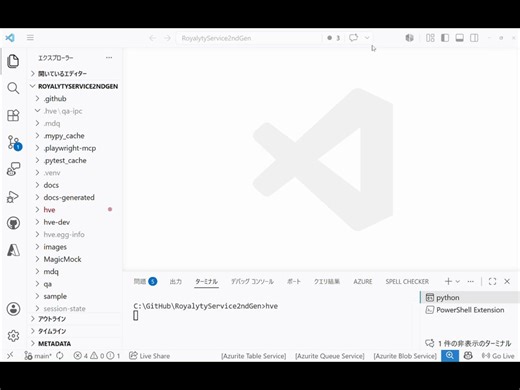Show the one hidden terminal
Image resolution: width=520 pixels, height=390 pixels.
[468, 343]
